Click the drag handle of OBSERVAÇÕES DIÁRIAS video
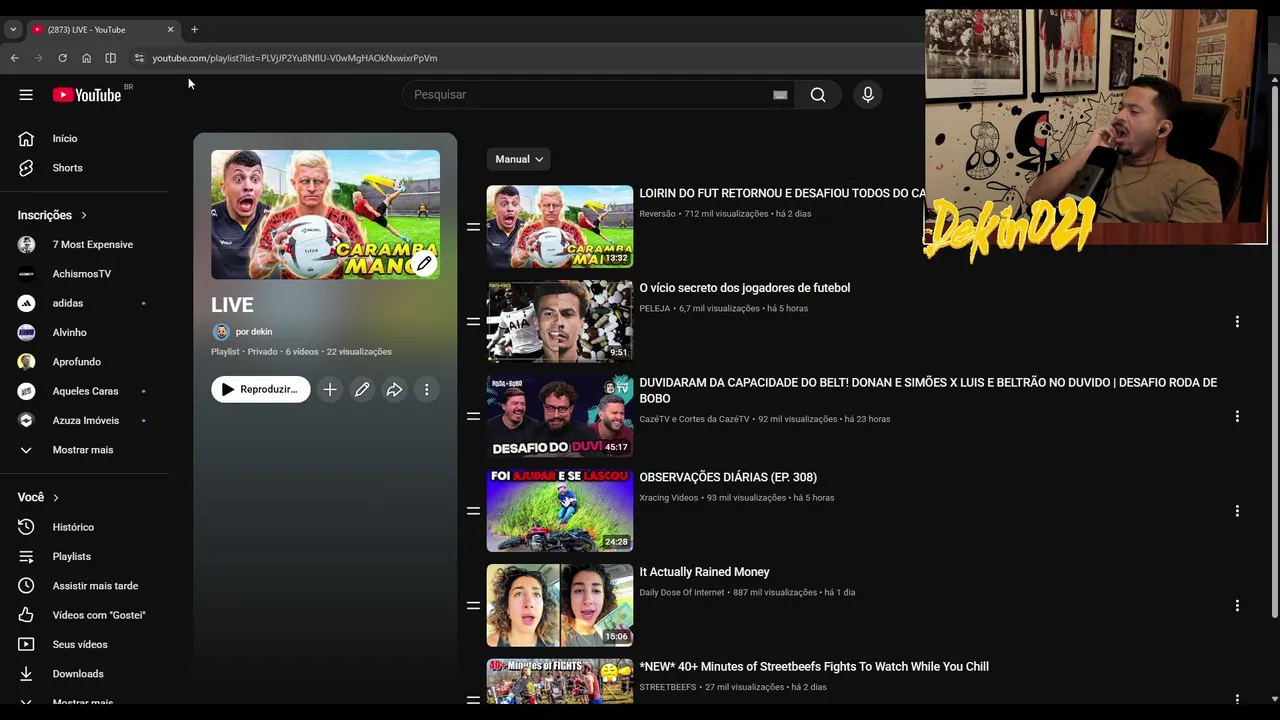The width and height of the screenshot is (1280, 720). pyautogui.click(x=473, y=511)
